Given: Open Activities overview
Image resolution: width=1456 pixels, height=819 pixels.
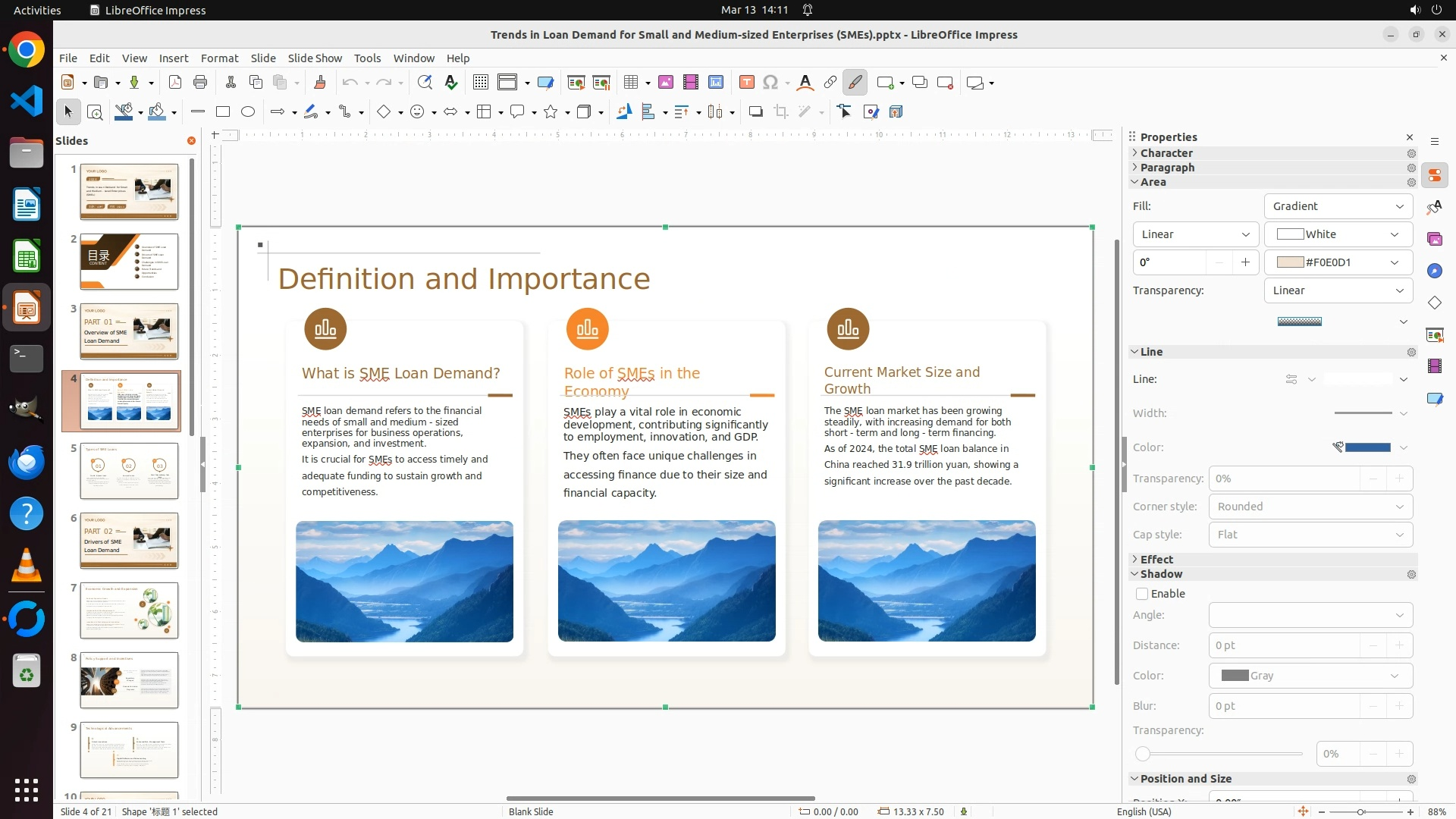Looking at the screenshot, I should tap(37, 10).
